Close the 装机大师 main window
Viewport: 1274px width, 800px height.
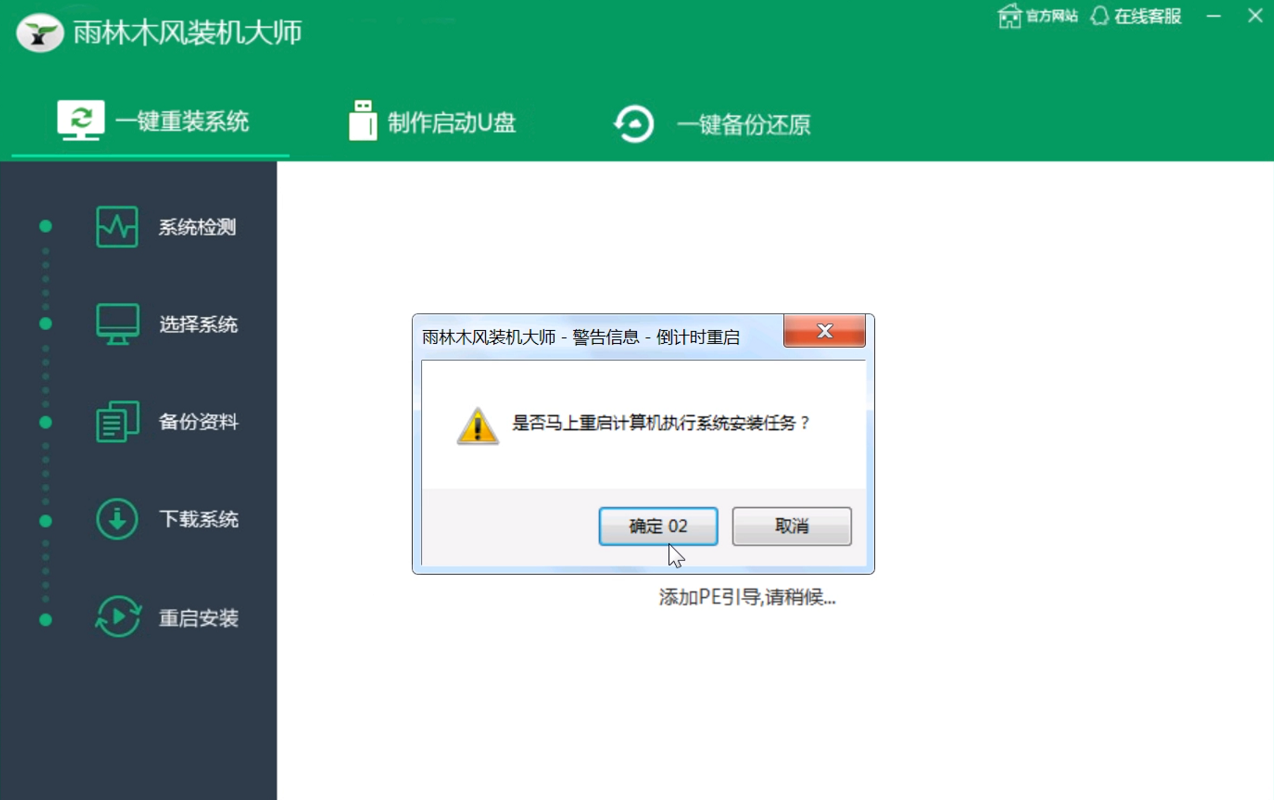click(1255, 16)
